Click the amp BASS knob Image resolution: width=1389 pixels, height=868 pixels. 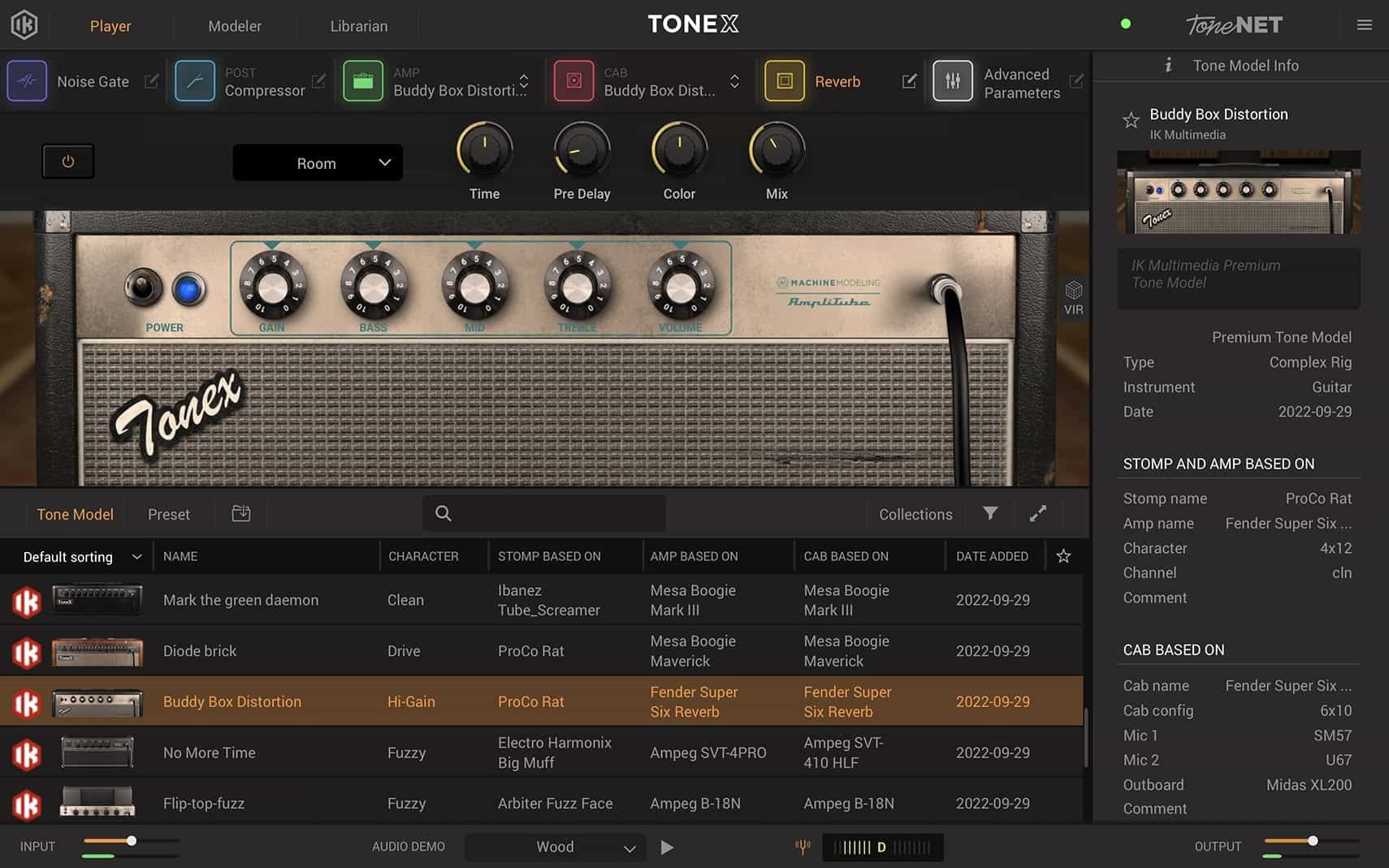coord(374,285)
